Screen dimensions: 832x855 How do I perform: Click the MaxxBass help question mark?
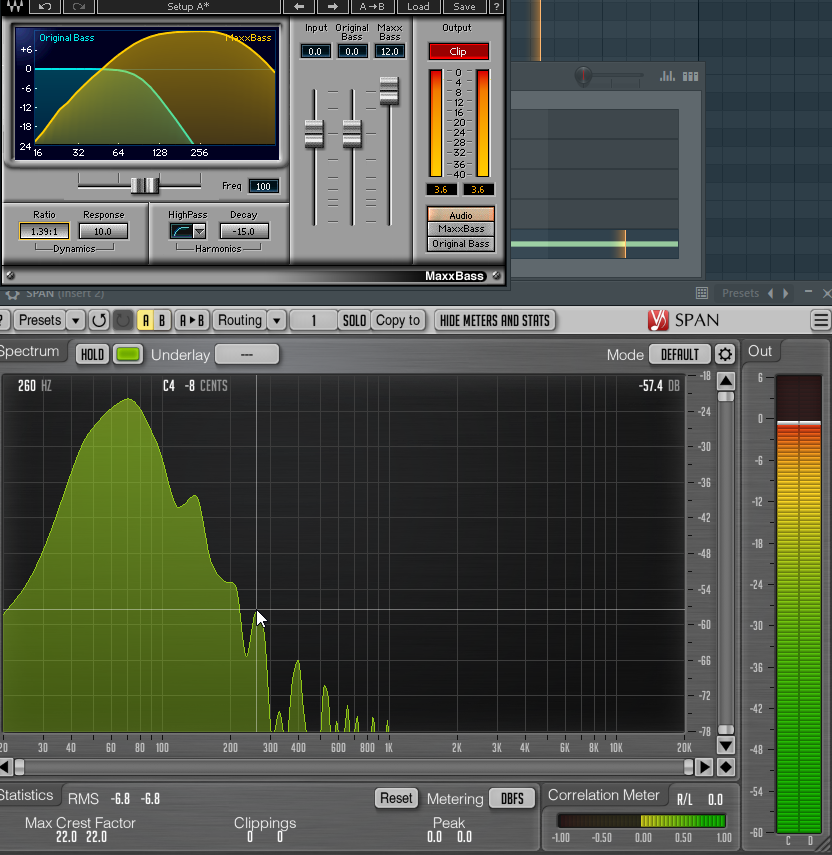[x=496, y=6]
